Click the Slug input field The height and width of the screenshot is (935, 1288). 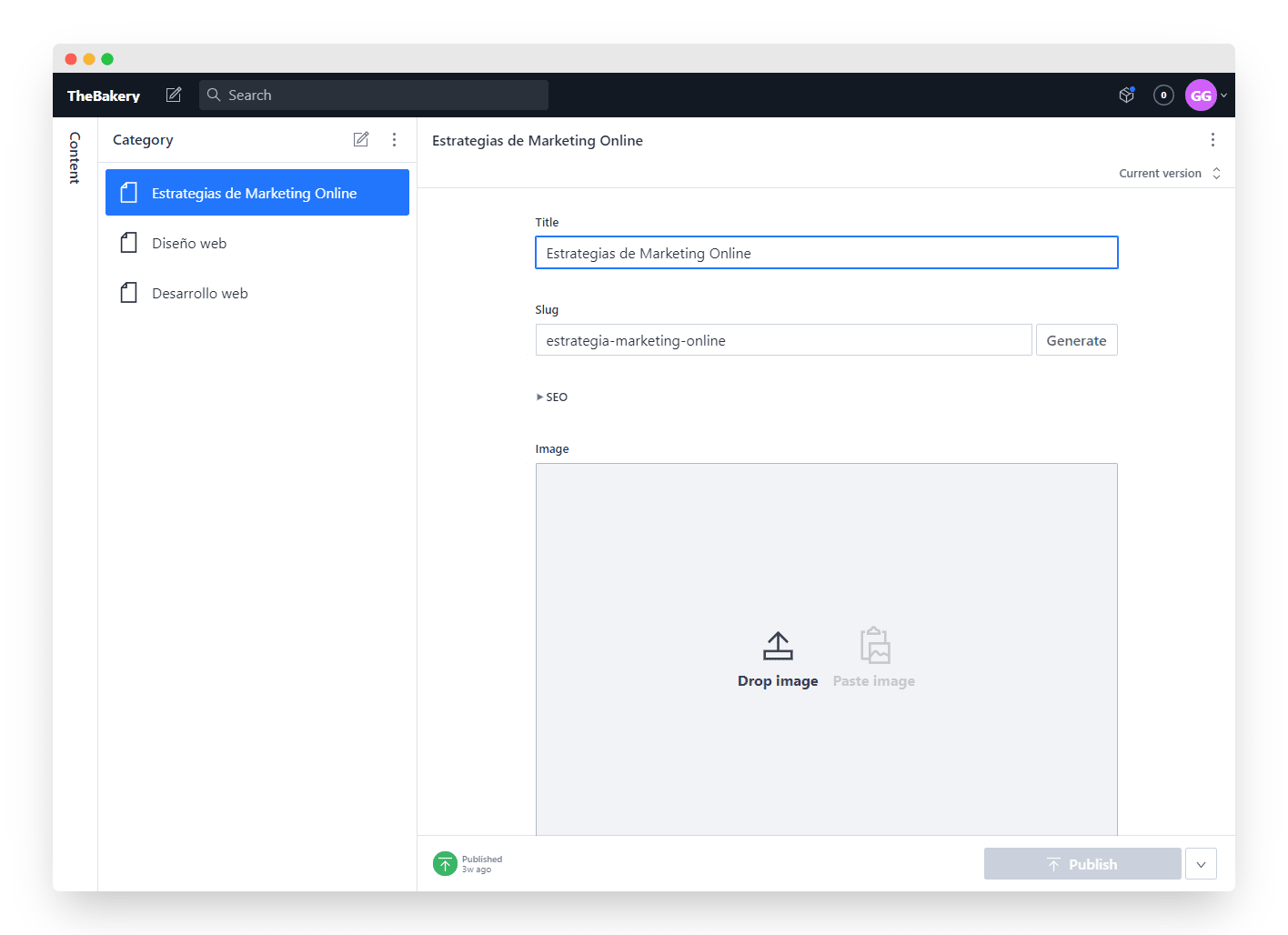784,340
